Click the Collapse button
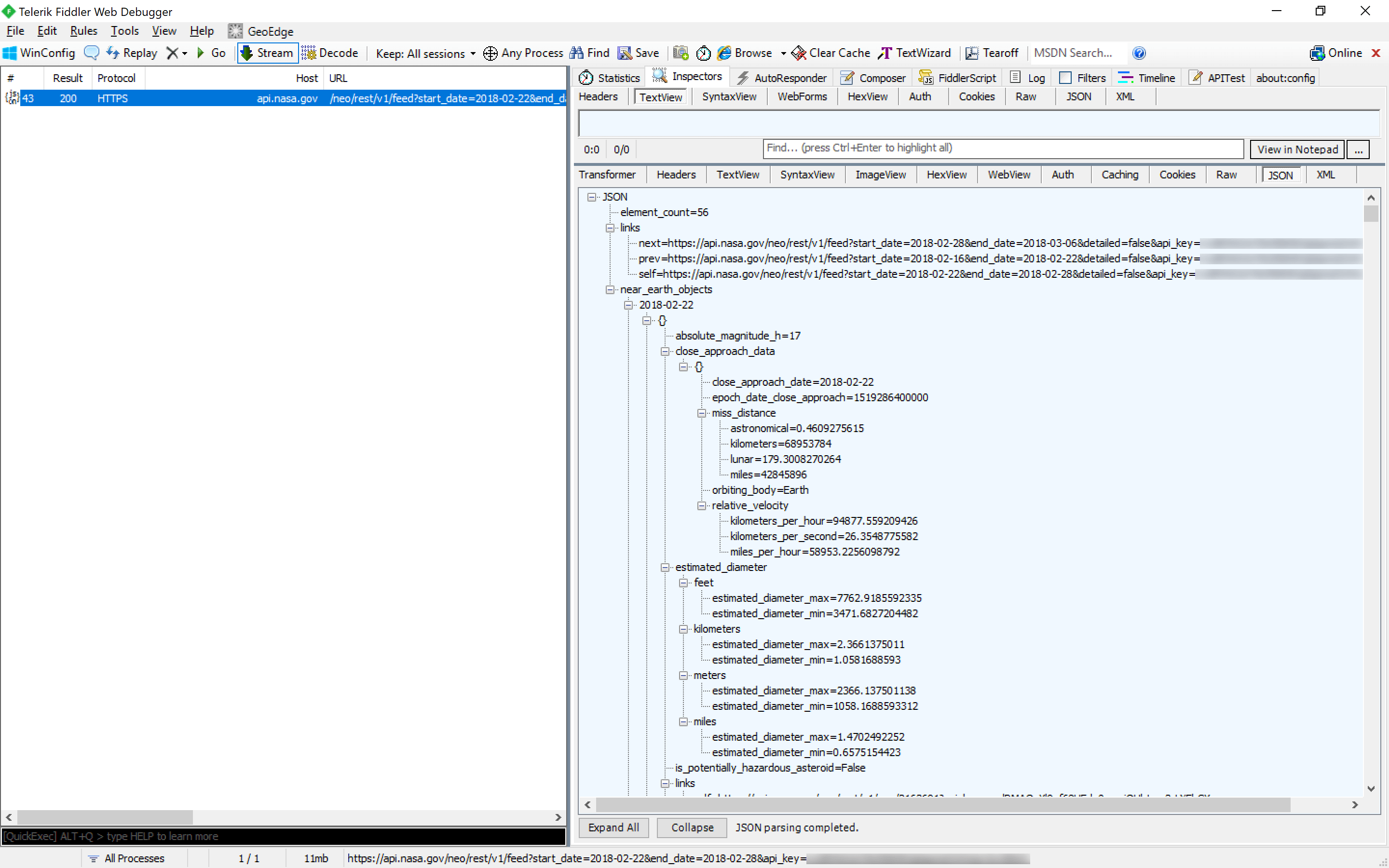Viewport: 1389px width, 868px height. click(692, 827)
